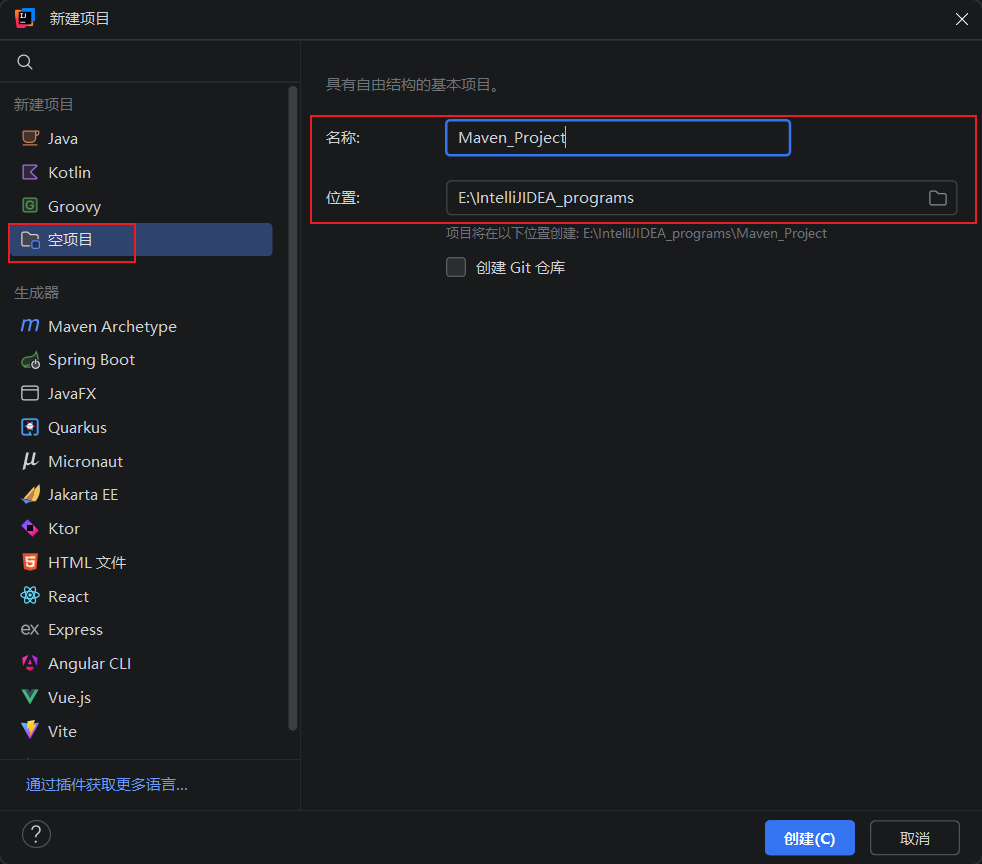Select the Ktor generator icon
The height and width of the screenshot is (864, 982).
pos(30,528)
